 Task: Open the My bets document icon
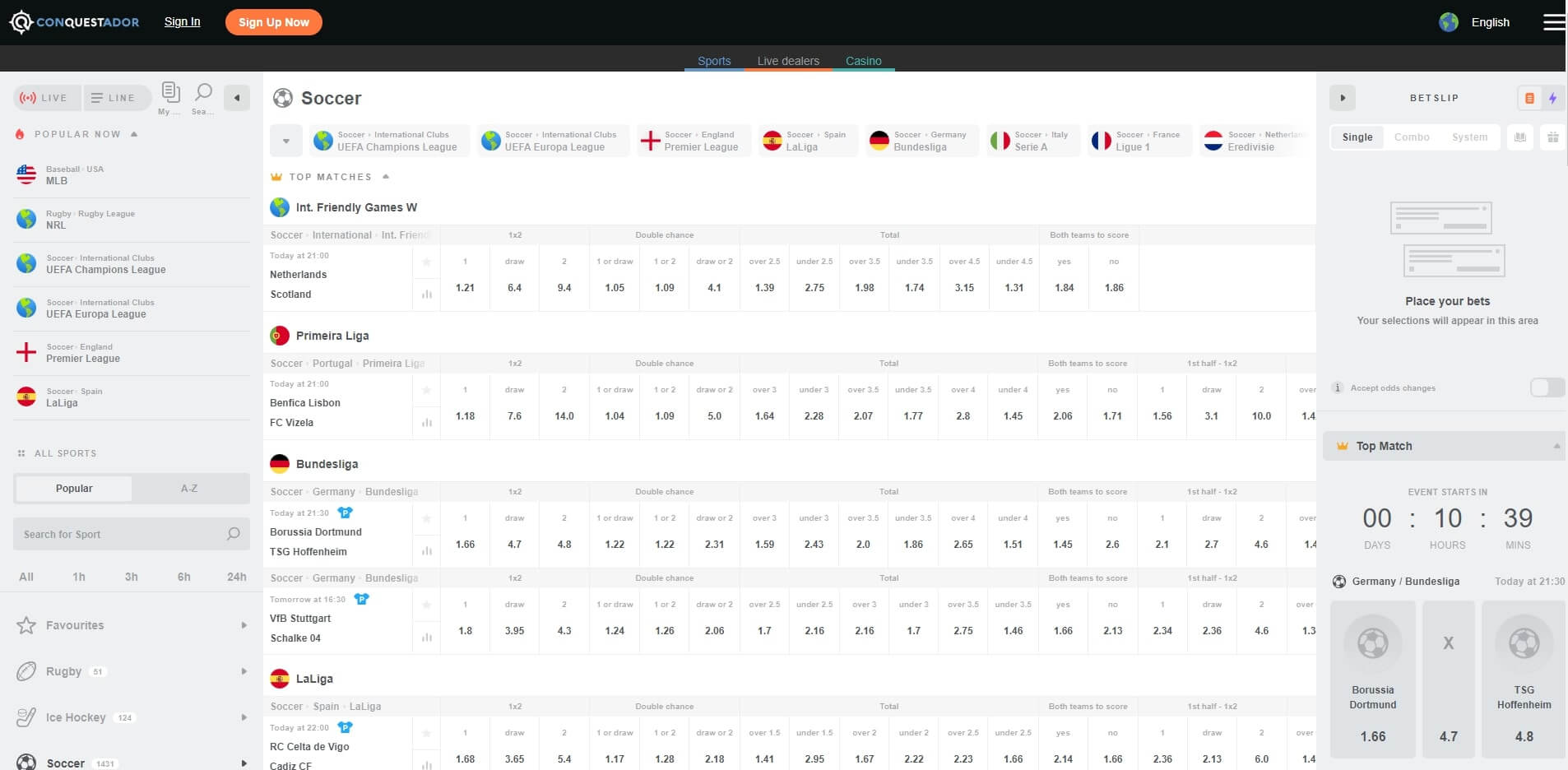point(170,92)
